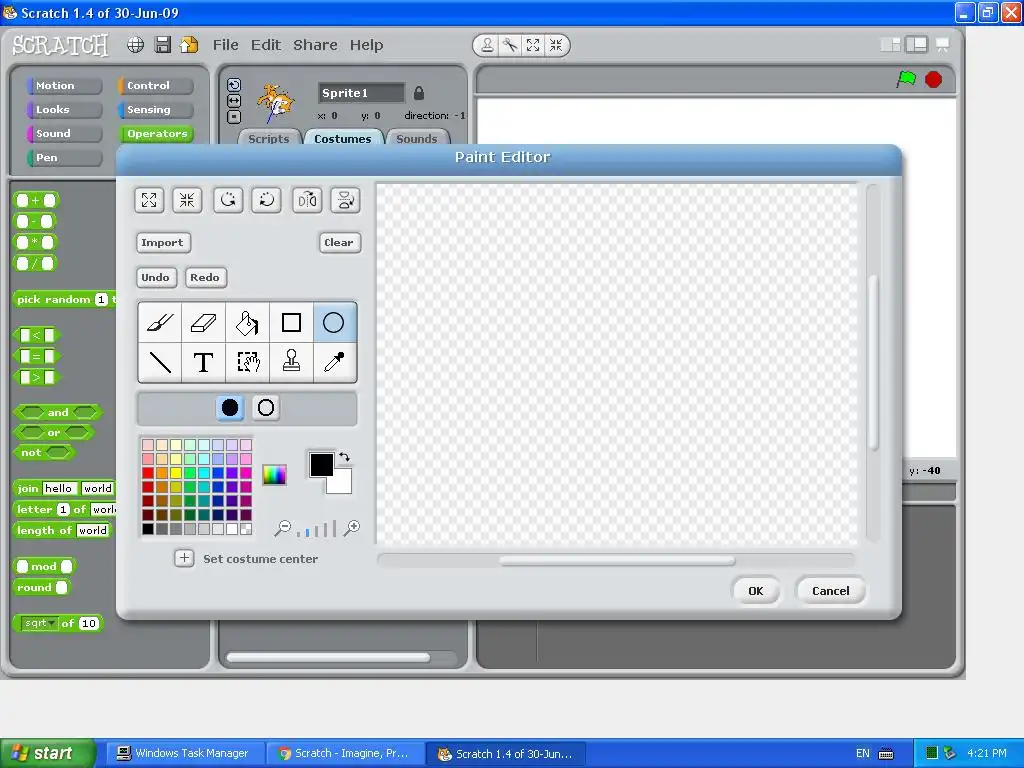This screenshot has width=1024, height=768.
Task: Click the duplicate stamp icon in top toolbar
Action: pos(487,45)
